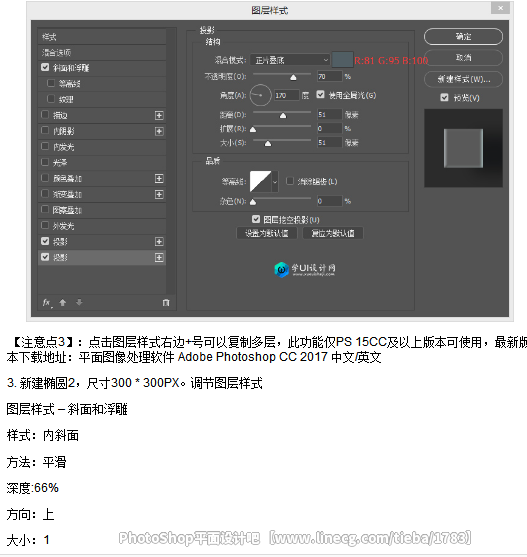Select the 外发光 style row
Viewport: 527px width, 557px height.
102,226
